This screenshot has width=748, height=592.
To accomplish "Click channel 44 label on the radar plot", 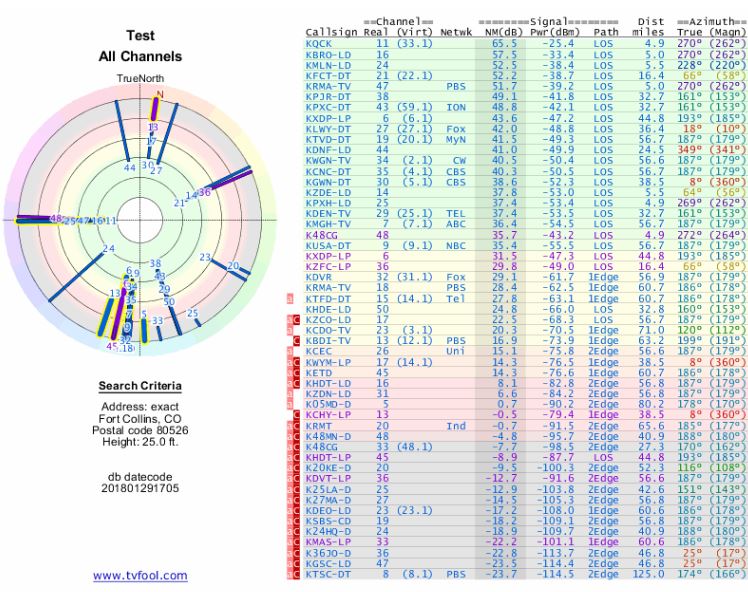I will [x=129, y=168].
